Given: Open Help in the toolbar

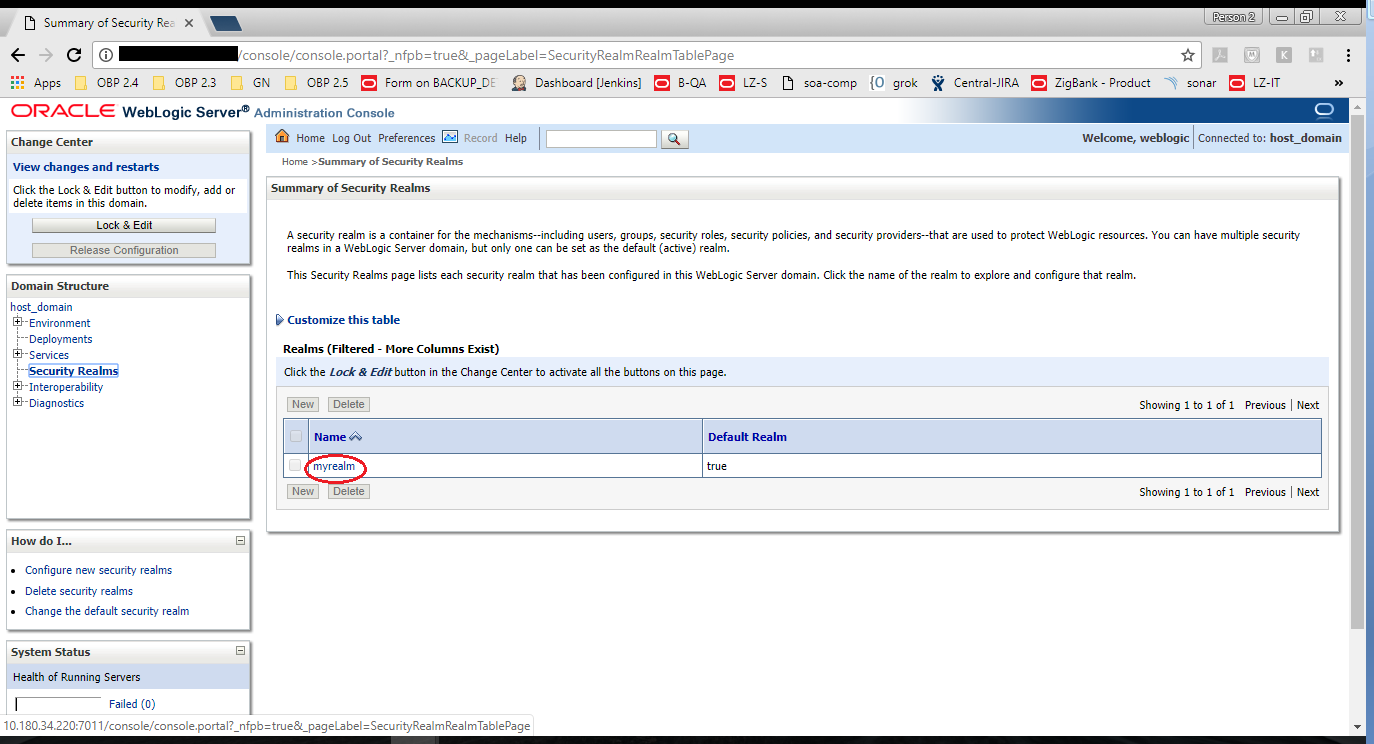Looking at the screenshot, I should pos(516,138).
